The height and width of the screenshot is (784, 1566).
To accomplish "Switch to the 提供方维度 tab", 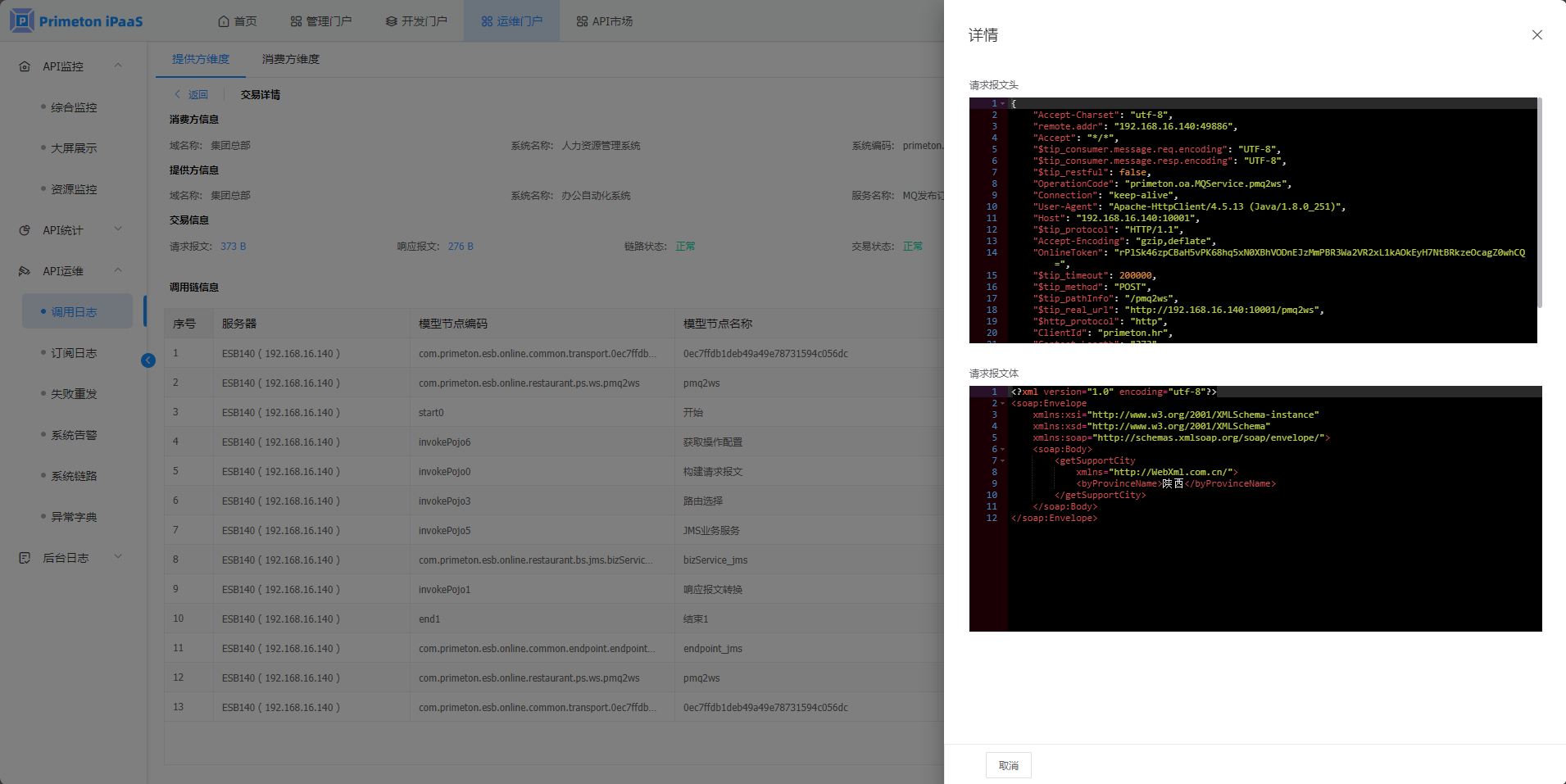I will 201,59.
